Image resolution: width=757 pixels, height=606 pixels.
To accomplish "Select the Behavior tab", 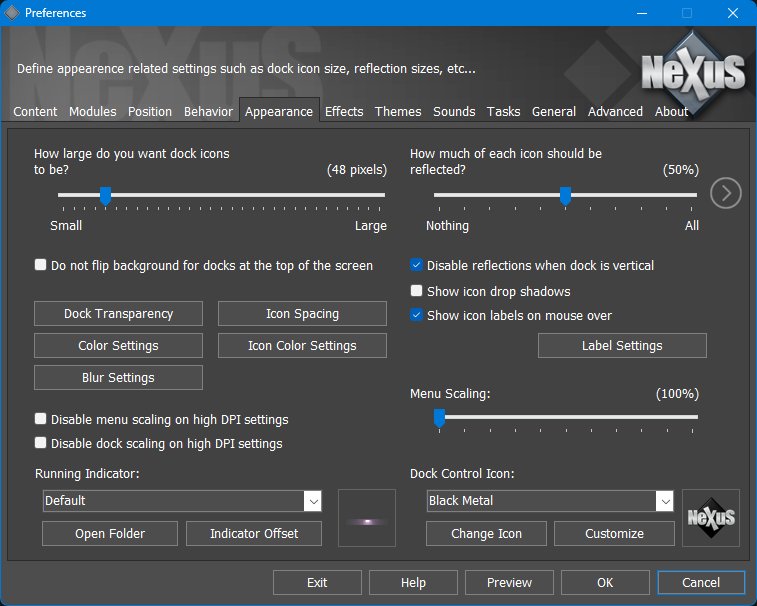I will click(x=208, y=112).
